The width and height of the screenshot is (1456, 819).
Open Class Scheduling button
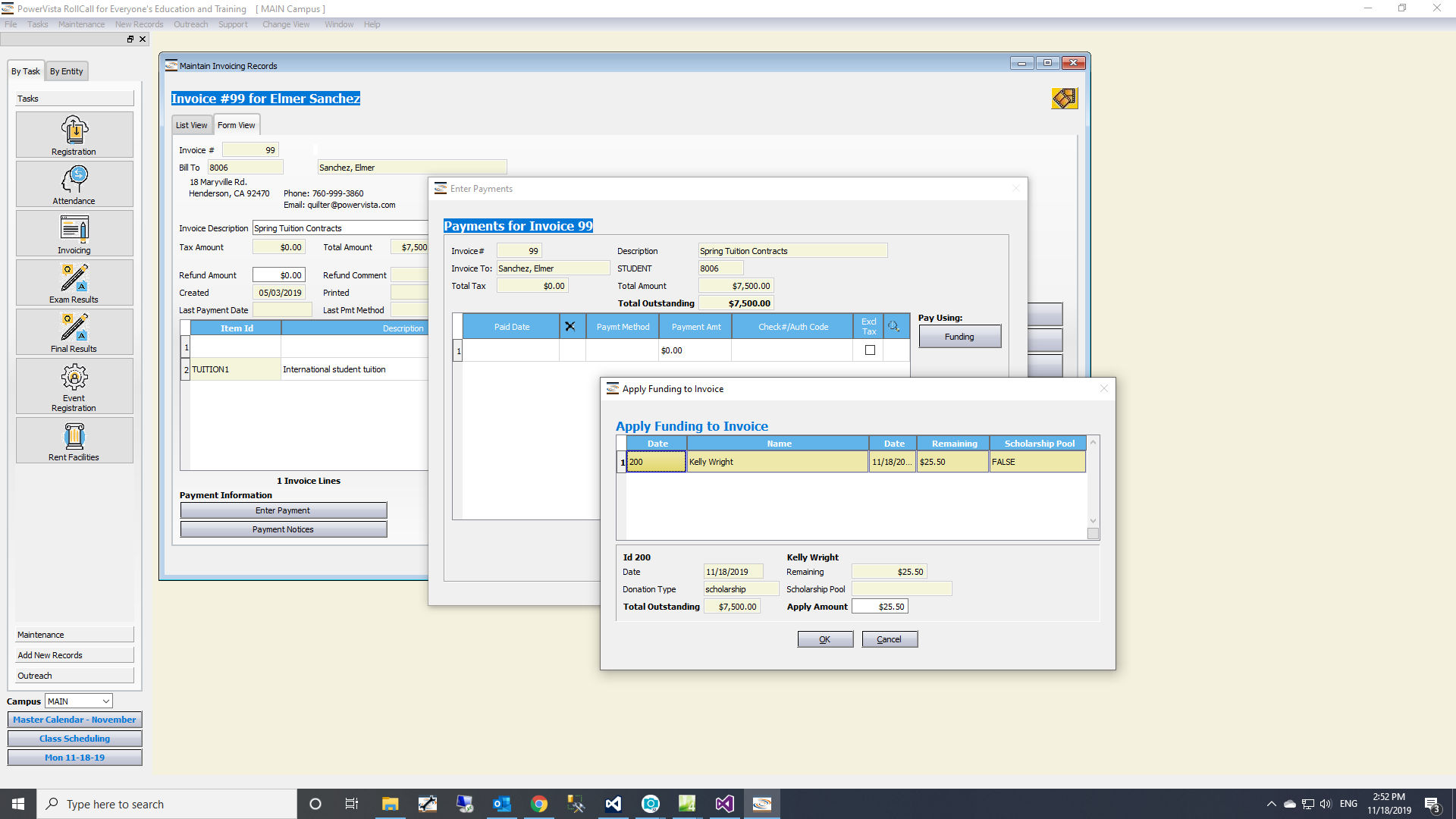74,739
